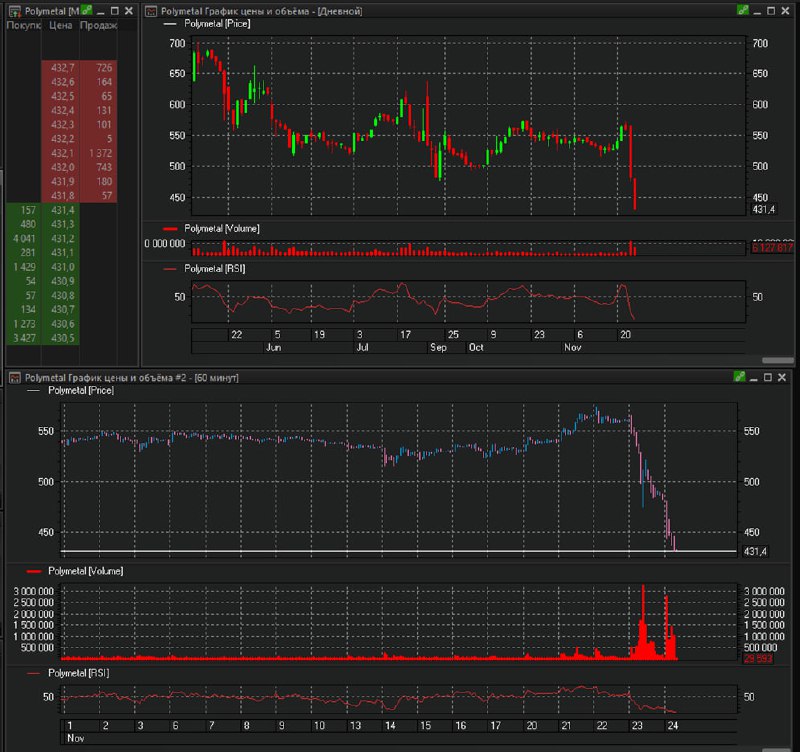Maximize the daily (Дневной) chart window

coord(771,11)
